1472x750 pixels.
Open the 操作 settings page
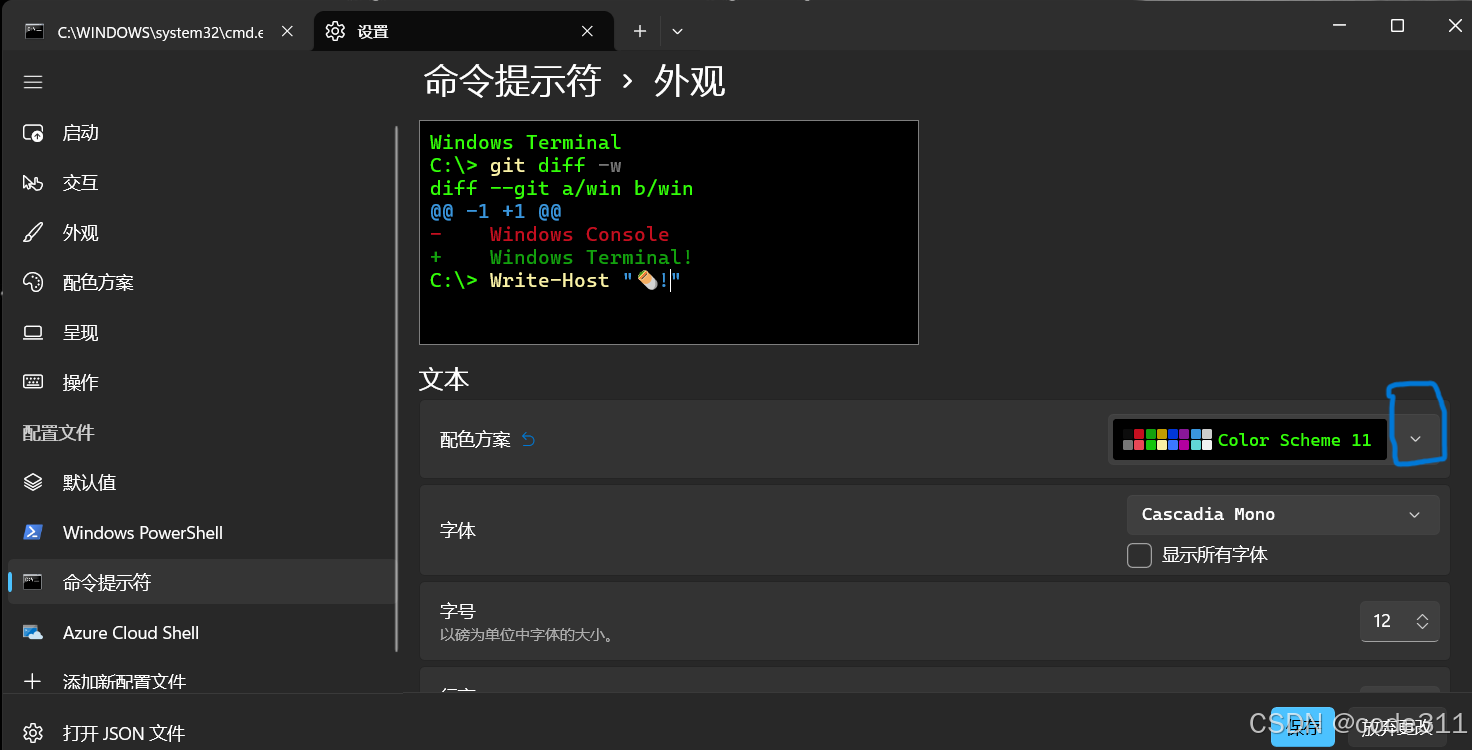200,383
